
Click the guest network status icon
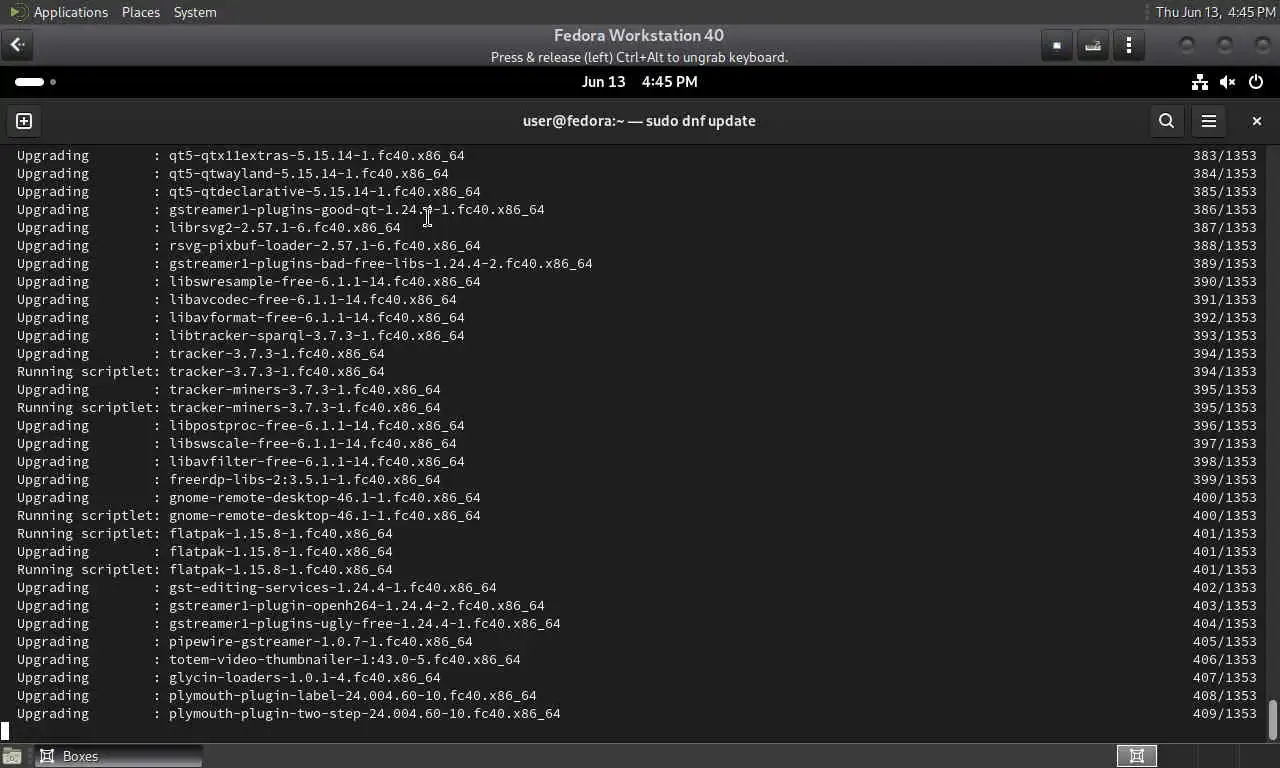point(1200,82)
